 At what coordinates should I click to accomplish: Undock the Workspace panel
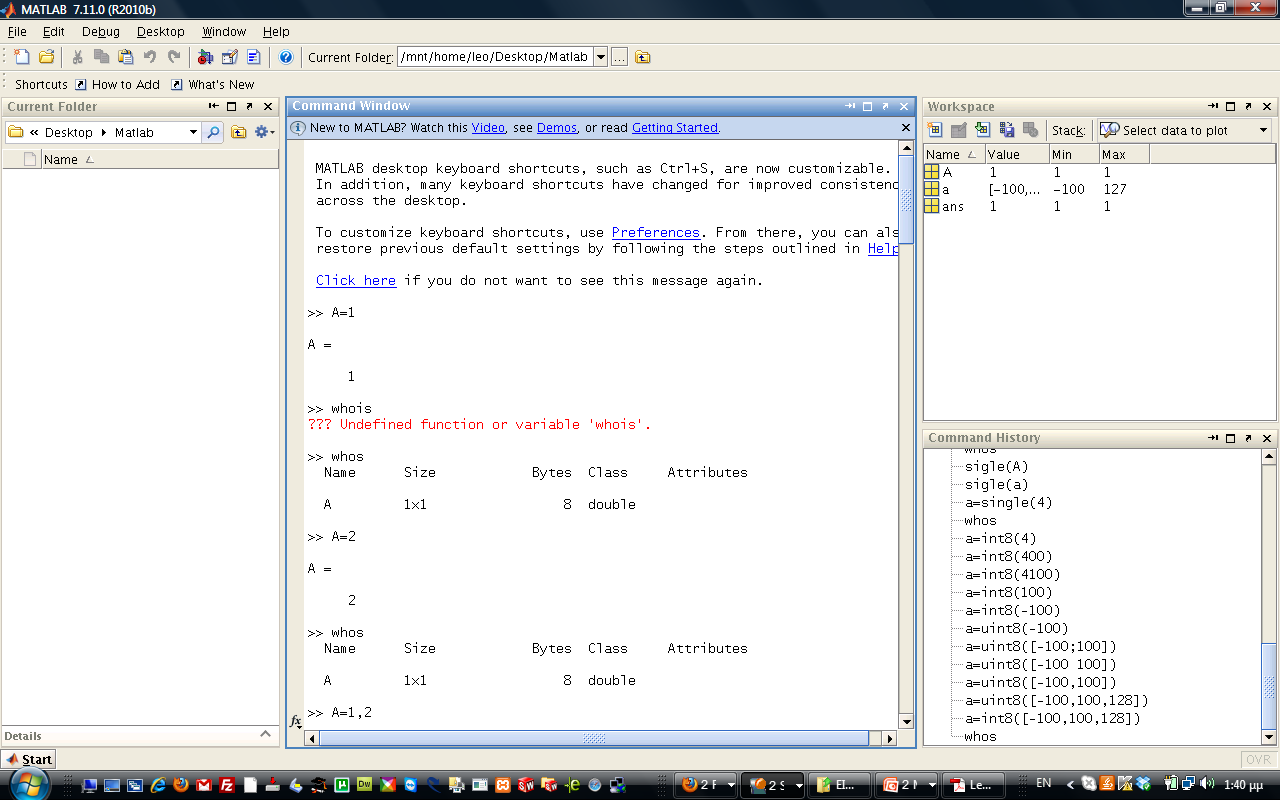1249,106
